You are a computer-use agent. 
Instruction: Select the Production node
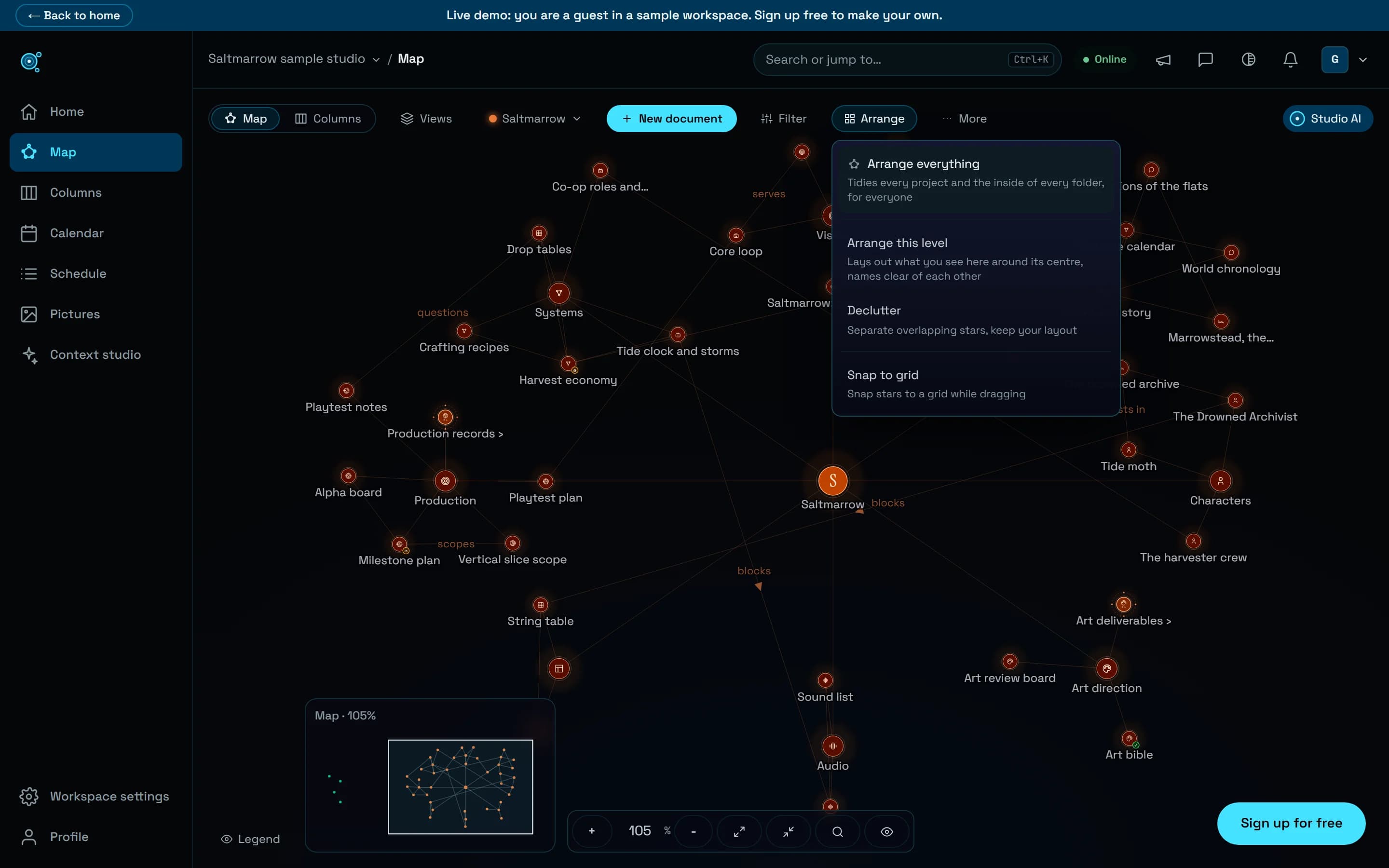445,481
